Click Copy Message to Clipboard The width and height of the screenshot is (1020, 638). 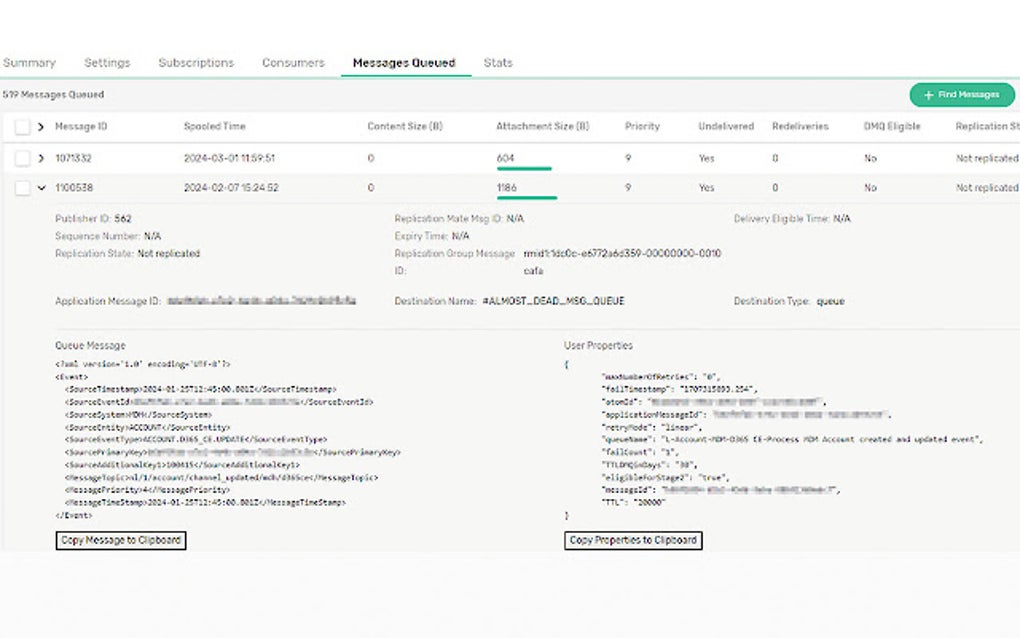point(121,540)
